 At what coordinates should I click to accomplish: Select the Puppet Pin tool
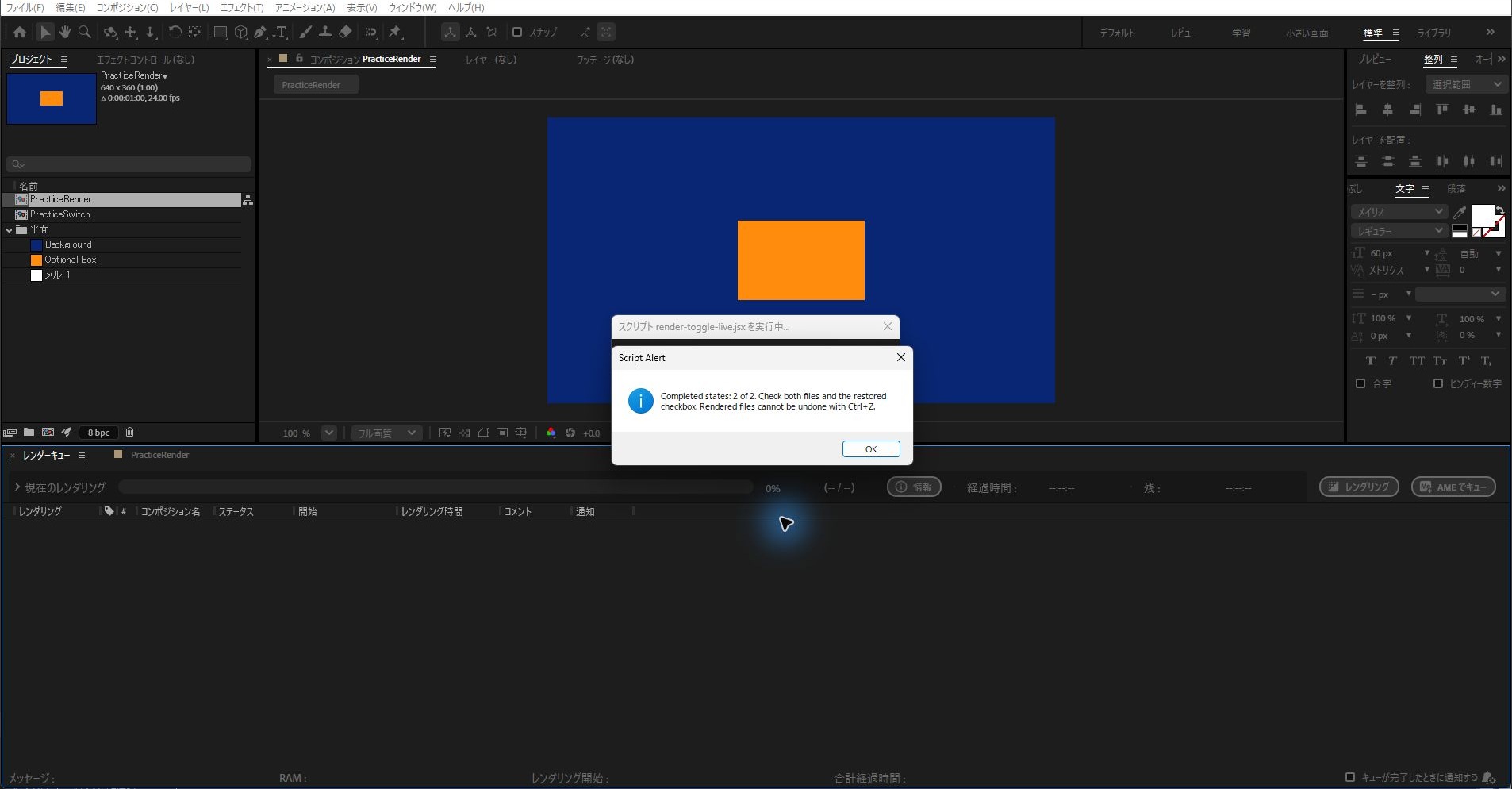(395, 33)
